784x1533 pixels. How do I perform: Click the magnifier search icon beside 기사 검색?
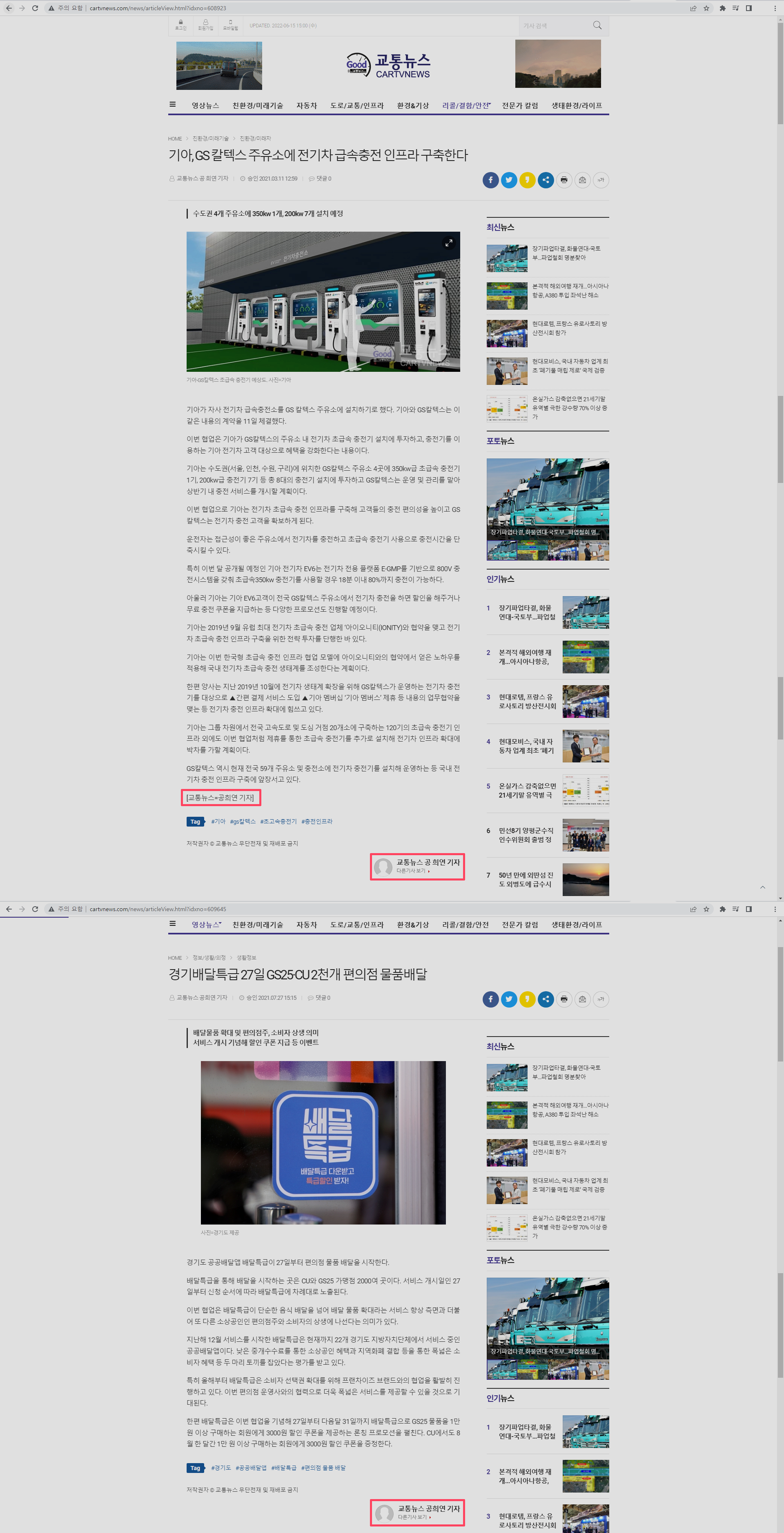pyautogui.click(x=597, y=25)
